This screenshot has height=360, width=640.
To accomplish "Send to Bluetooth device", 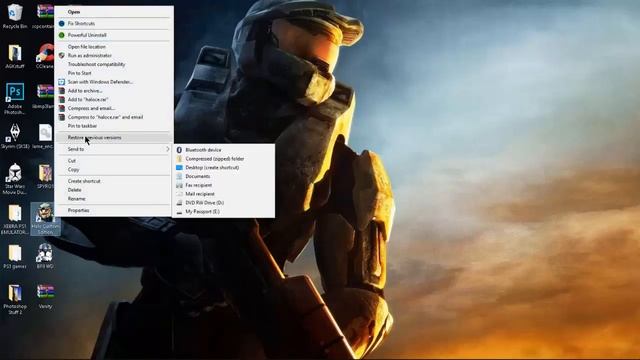I will tap(224, 150).
